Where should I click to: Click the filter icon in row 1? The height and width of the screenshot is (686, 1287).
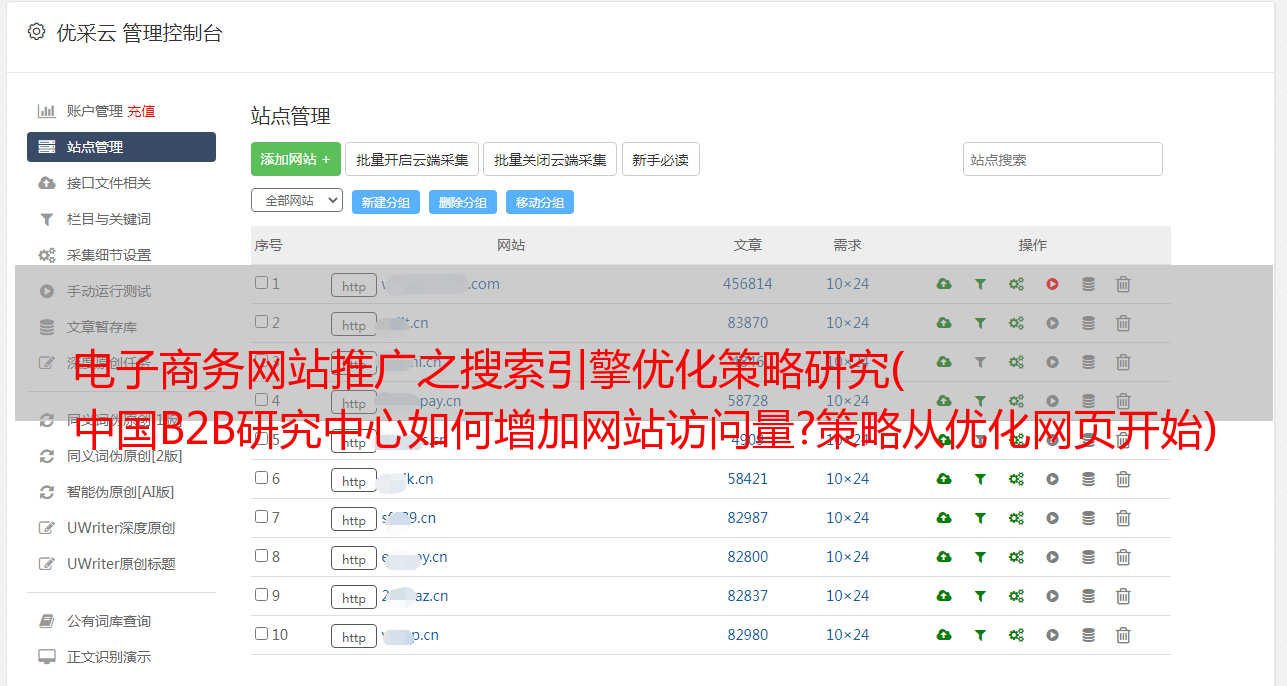point(980,284)
